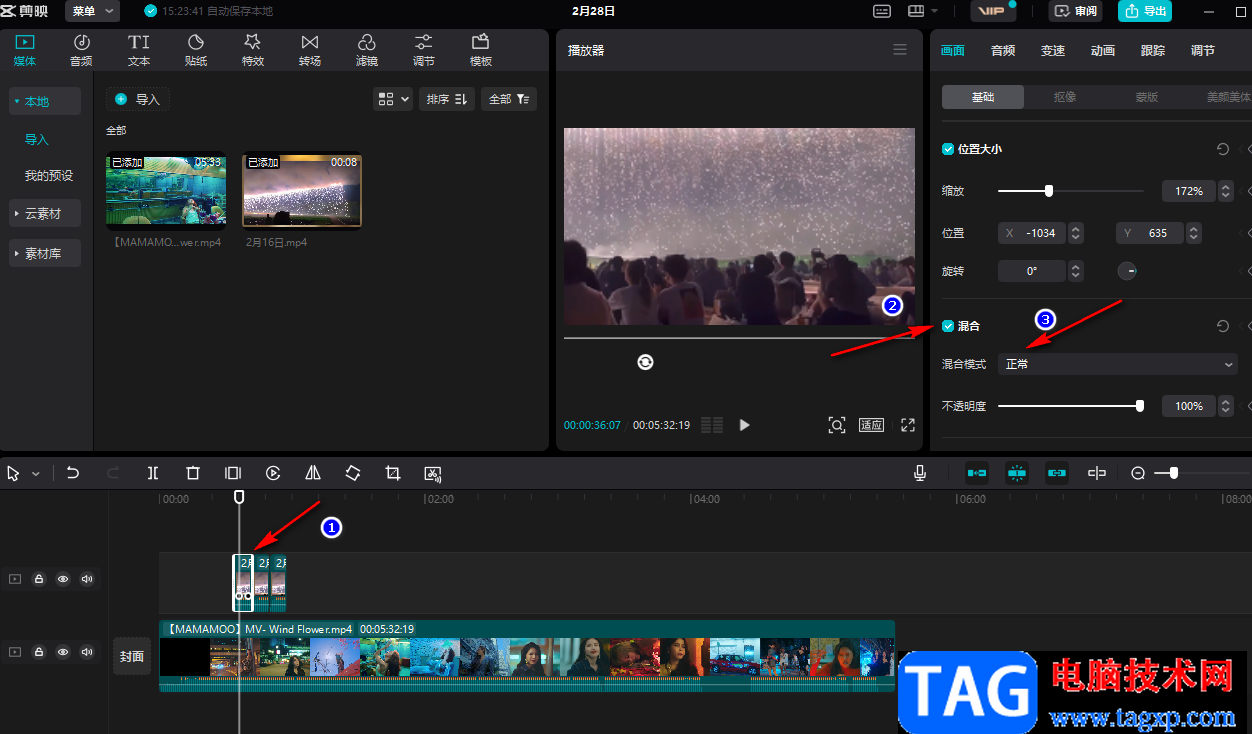Mute the main MAMAMOO track
The width and height of the screenshot is (1252, 734).
click(87, 652)
